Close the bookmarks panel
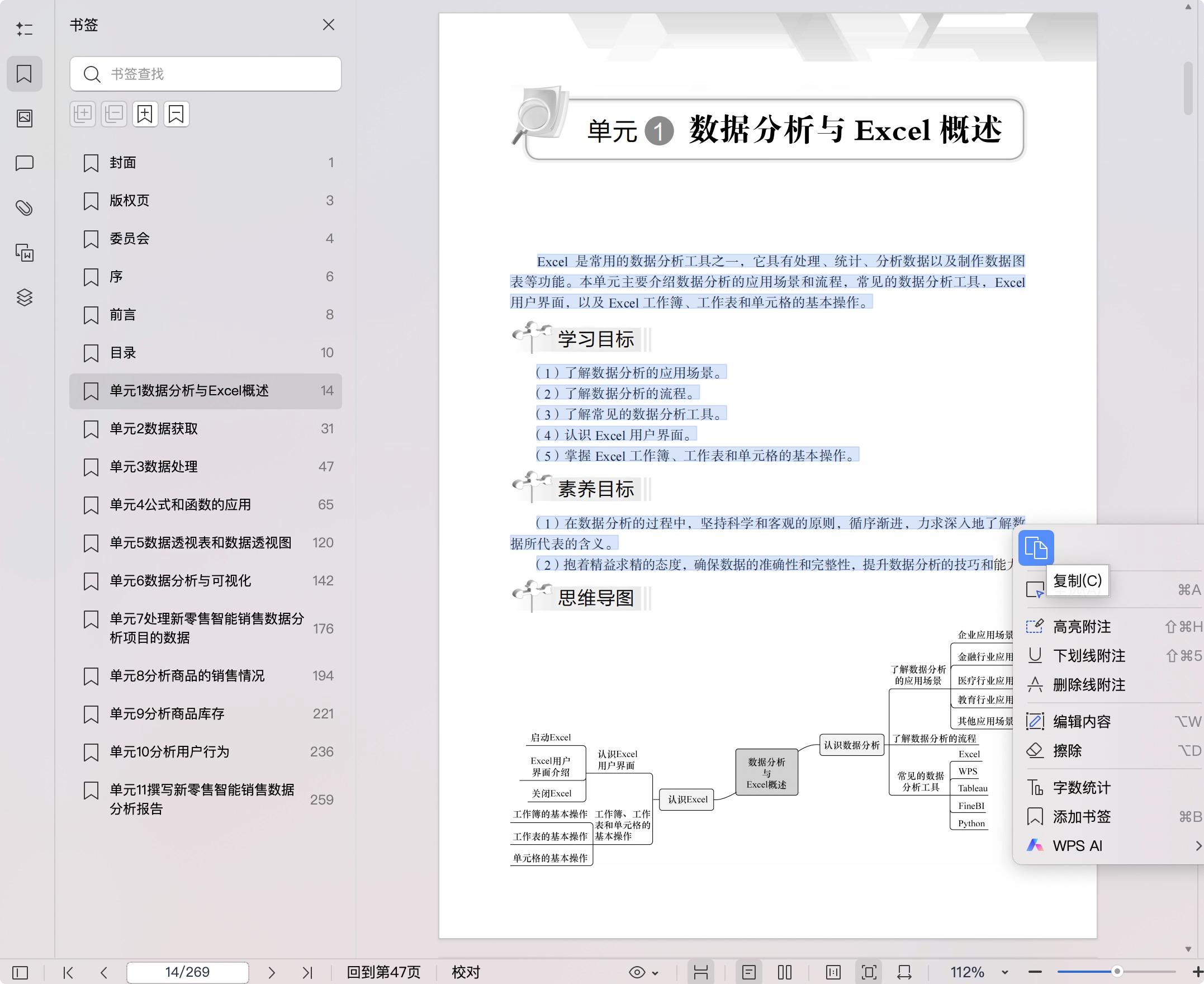Screen dimensions: 1204x984 pos(329,25)
